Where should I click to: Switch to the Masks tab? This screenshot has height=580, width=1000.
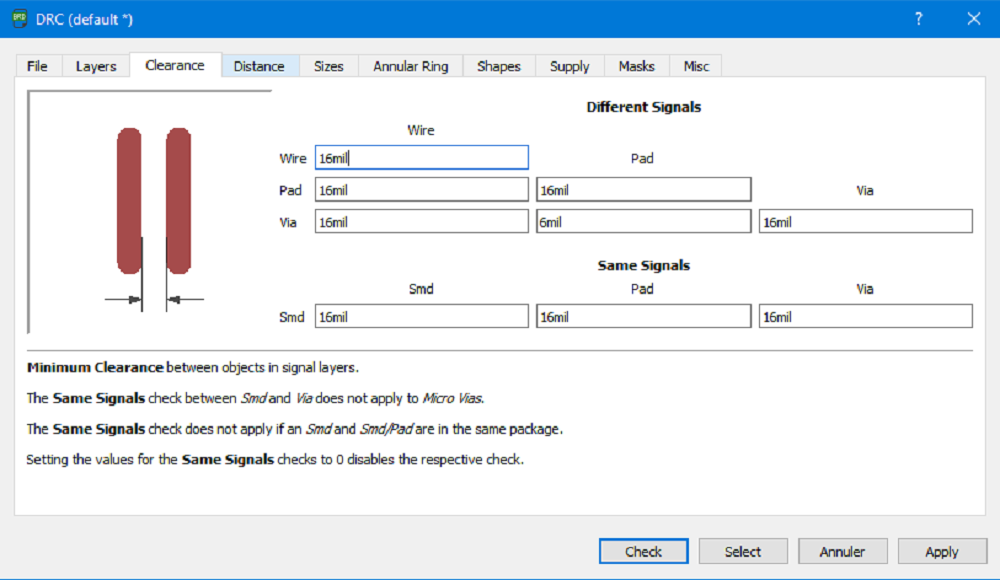click(636, 66)
